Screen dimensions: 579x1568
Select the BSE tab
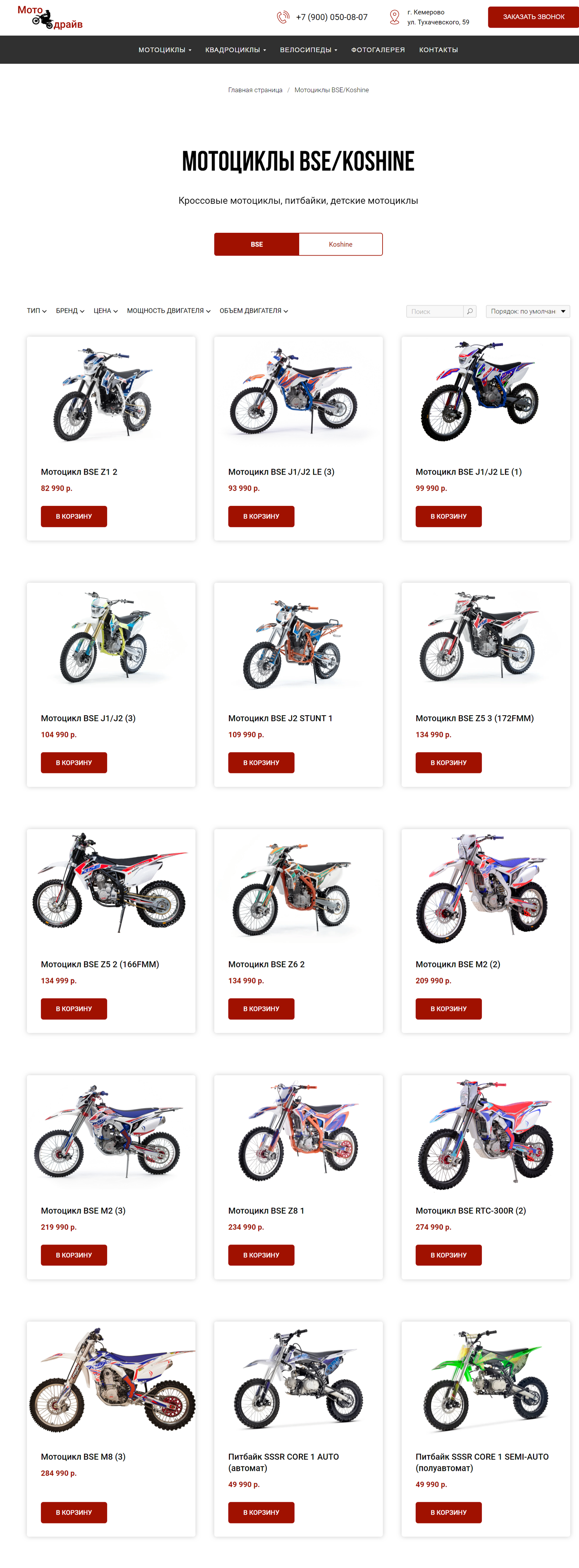pyautogui.click(x=257, y=244)
